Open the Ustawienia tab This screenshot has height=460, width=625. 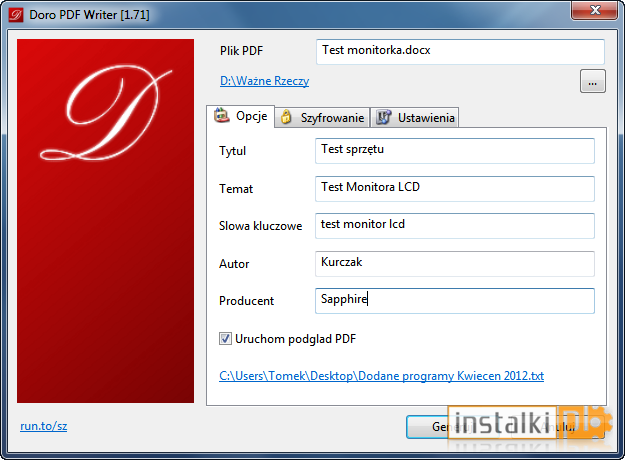(x=415, y=118)
